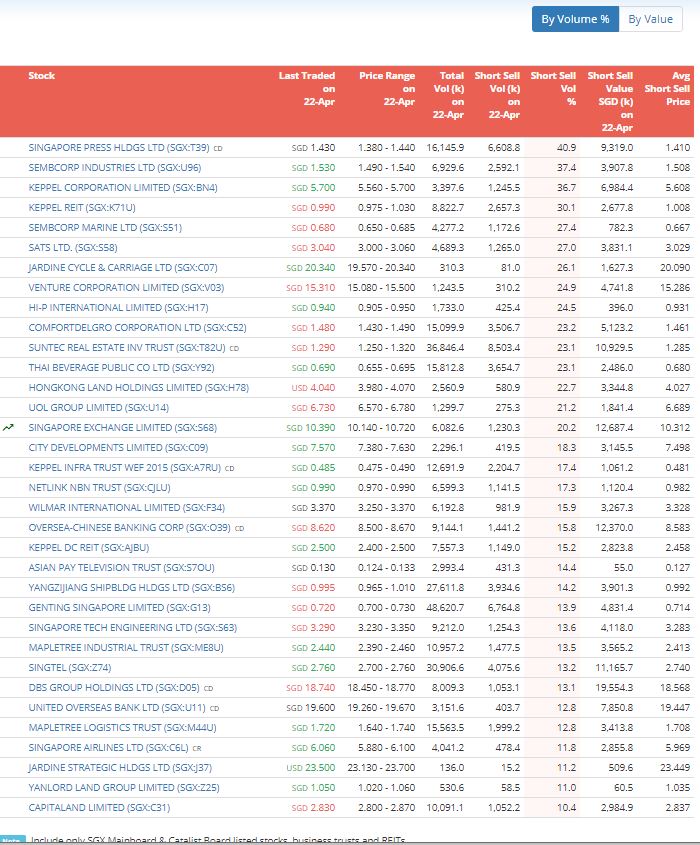Open Keppel Corporation Limited (SGX:BN4) link
The height and width of the screenshot is (845, 700).
click(123, 188)
